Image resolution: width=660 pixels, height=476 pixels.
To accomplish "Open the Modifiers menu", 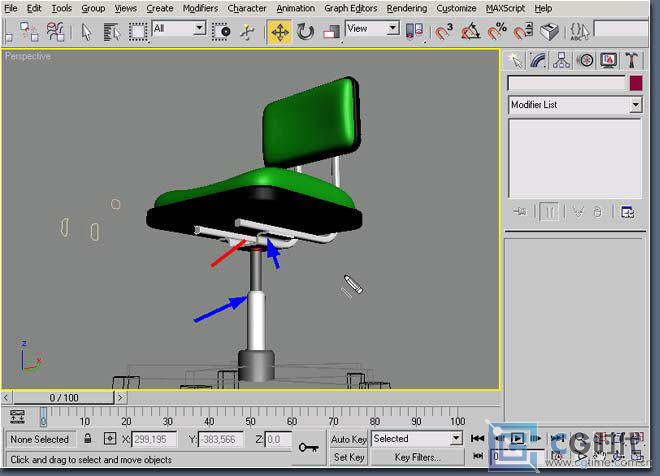I will point(200,8).
